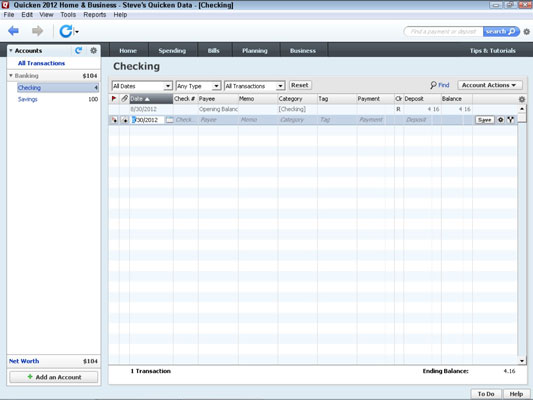Open the register columns gear icon
Viewport: 533px width, 400px height.
pos(522,99)
